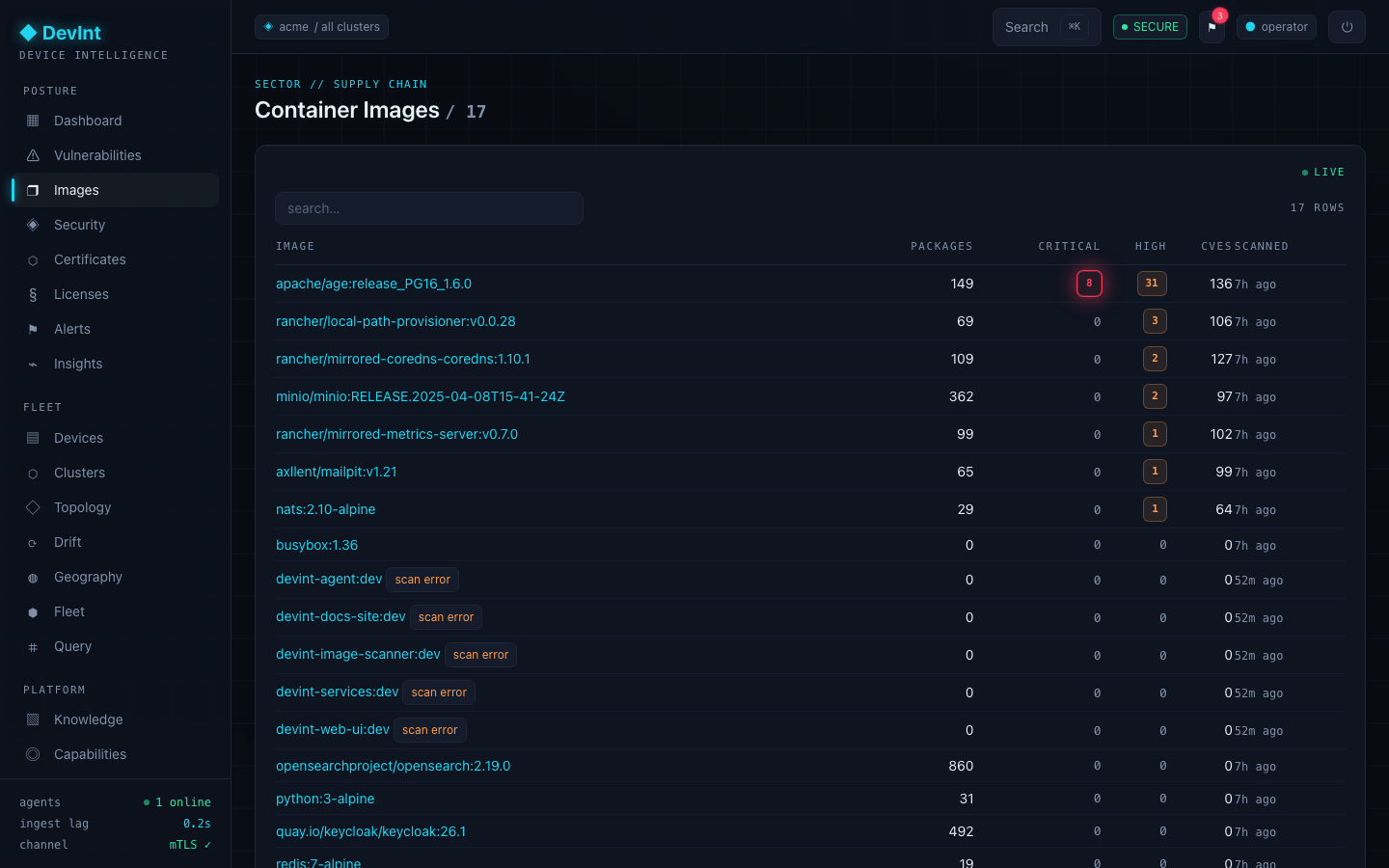Screen dimensions: 1389x868
Task: Click the DevInt logo diamond
Action: click(28, 33)
